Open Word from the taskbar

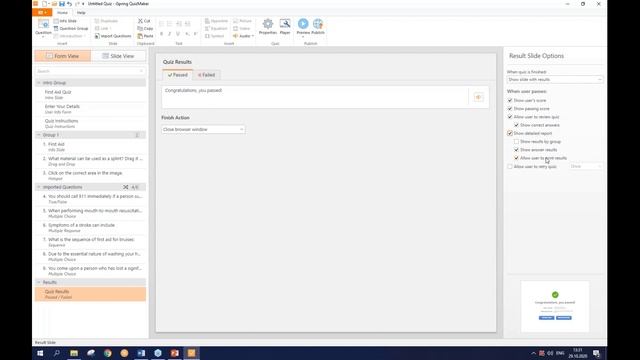pos(141,353)
